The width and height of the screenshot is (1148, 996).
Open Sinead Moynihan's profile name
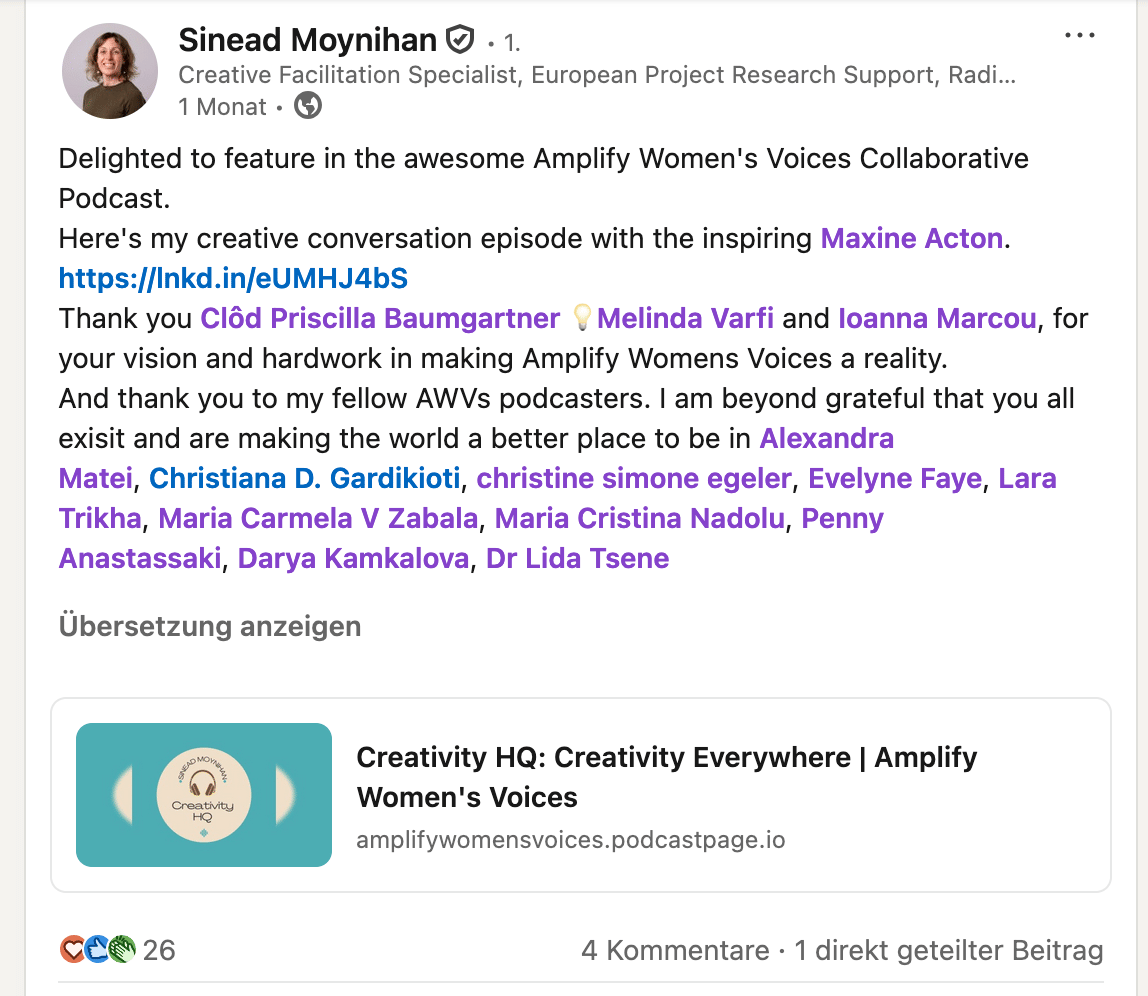(x=309, y=39)
